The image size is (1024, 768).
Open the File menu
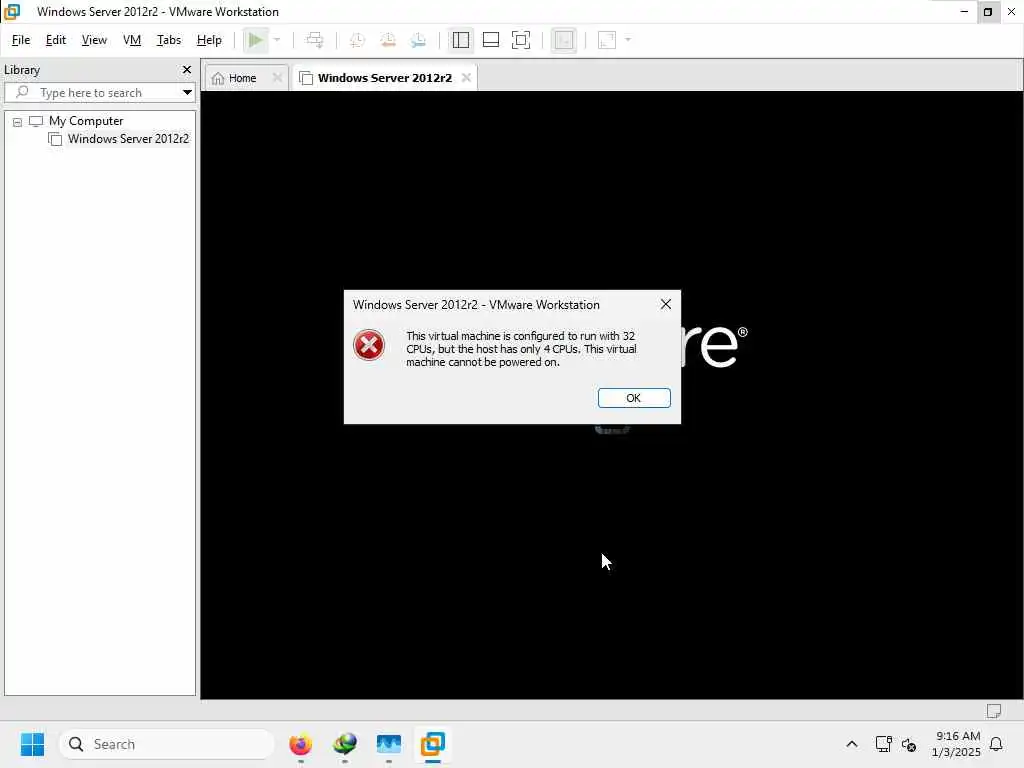21,40
